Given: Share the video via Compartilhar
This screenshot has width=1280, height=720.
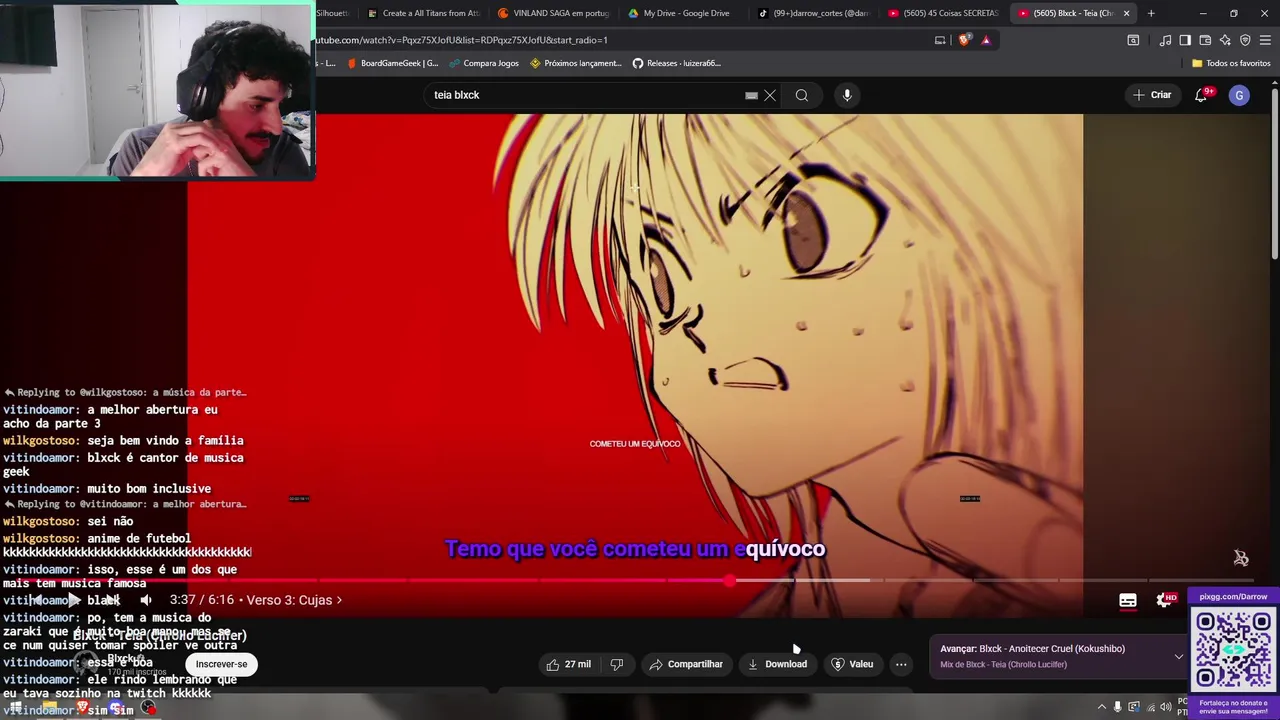Looking at the screenshot, I should [686, 664].
